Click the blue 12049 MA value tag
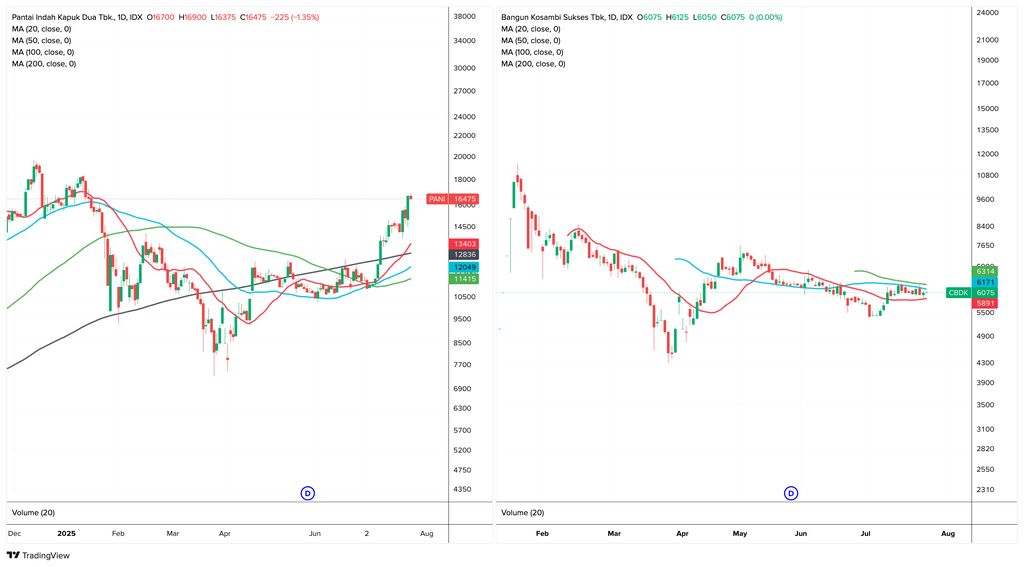The height and width of the screenshot is (567, 1024). pyautogui.click(x=464, y=267)
